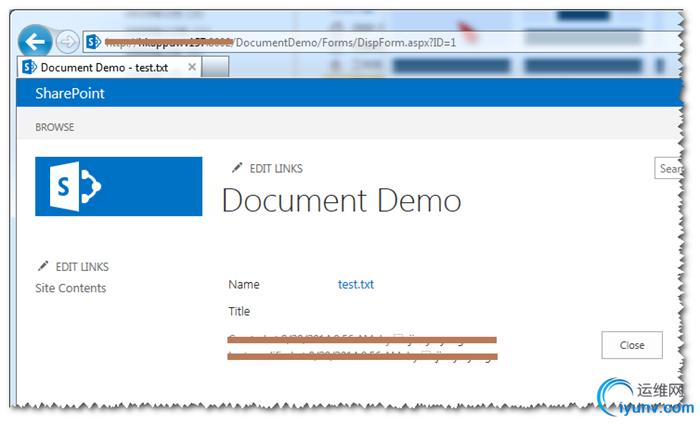Open a new blank browser tab

click(x=215, y=67)
